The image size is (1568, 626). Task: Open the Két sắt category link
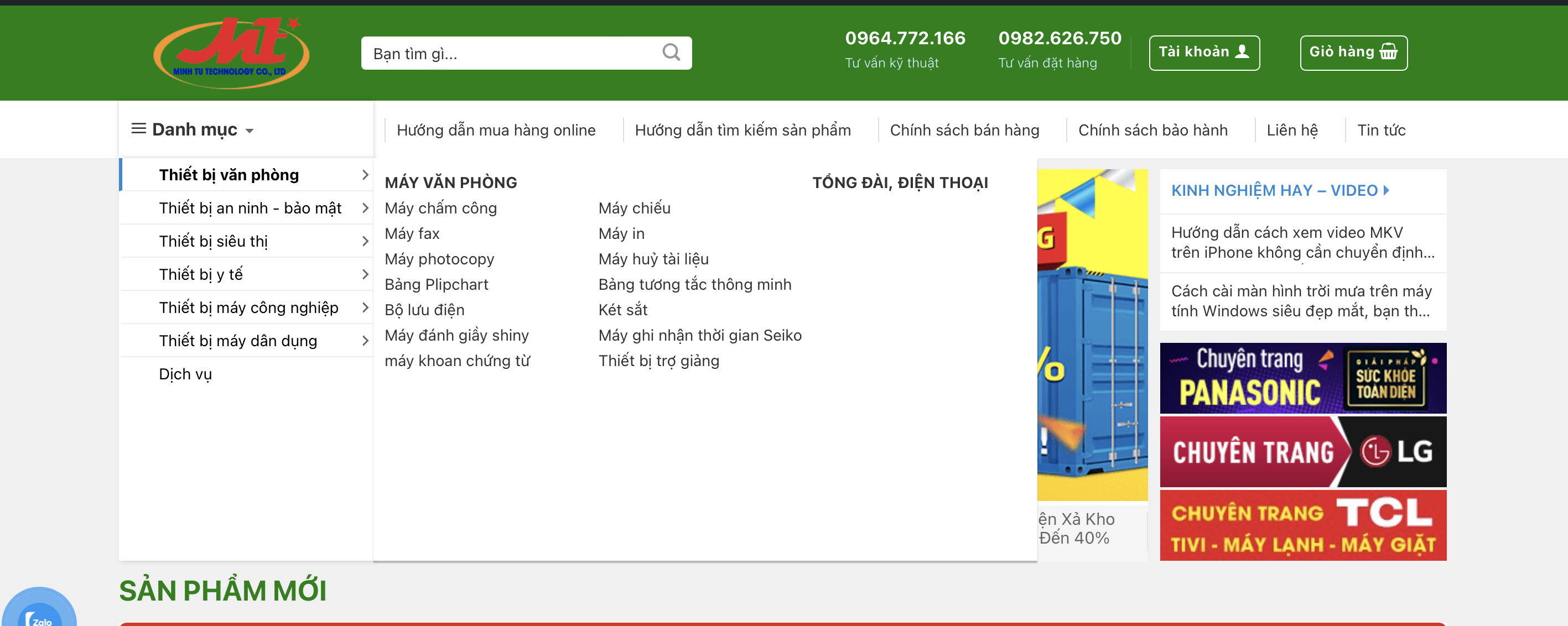click(622, 310)
